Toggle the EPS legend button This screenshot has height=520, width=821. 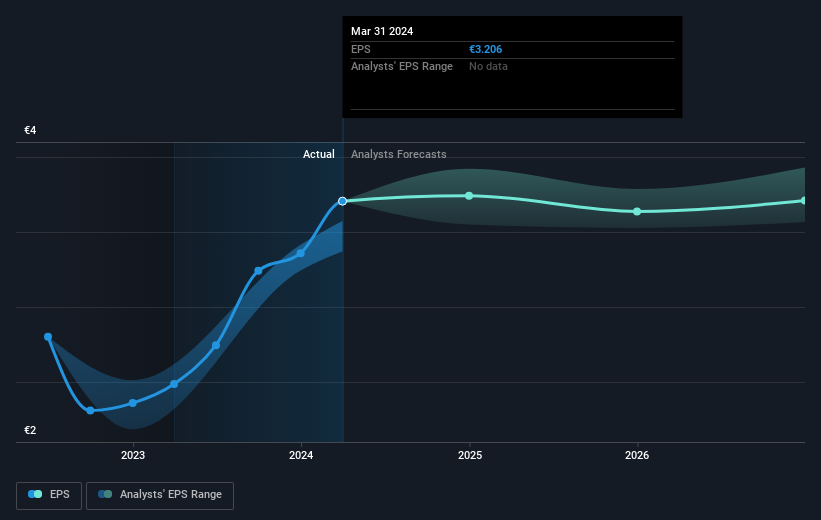[x=49, y=495]
